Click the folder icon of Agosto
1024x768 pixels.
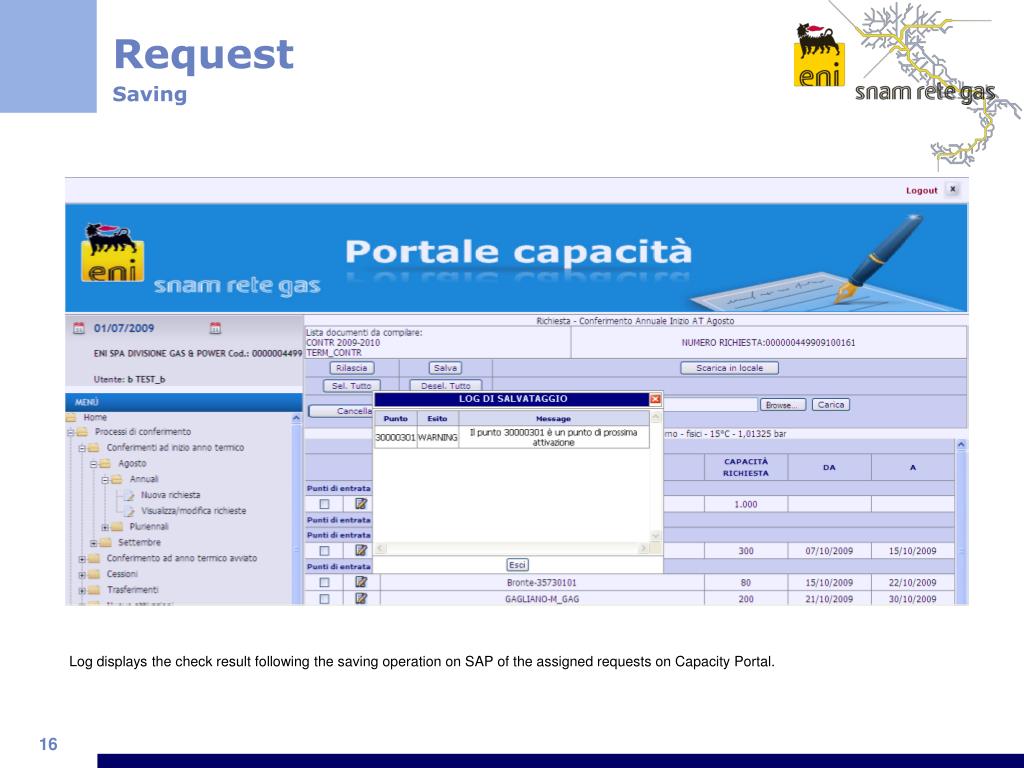105,464
